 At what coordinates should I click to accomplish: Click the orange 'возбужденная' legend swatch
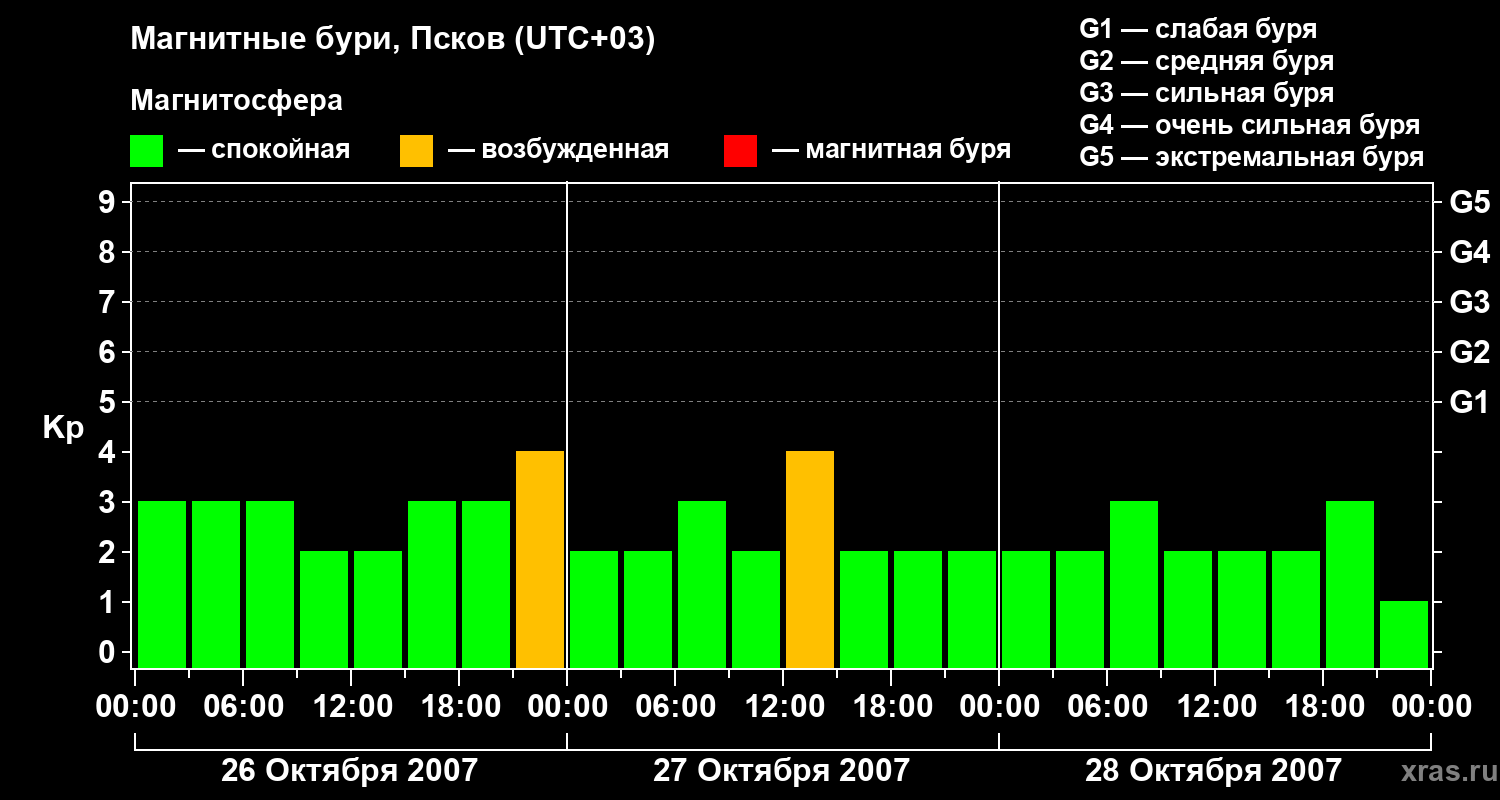[x=416, y=151]
